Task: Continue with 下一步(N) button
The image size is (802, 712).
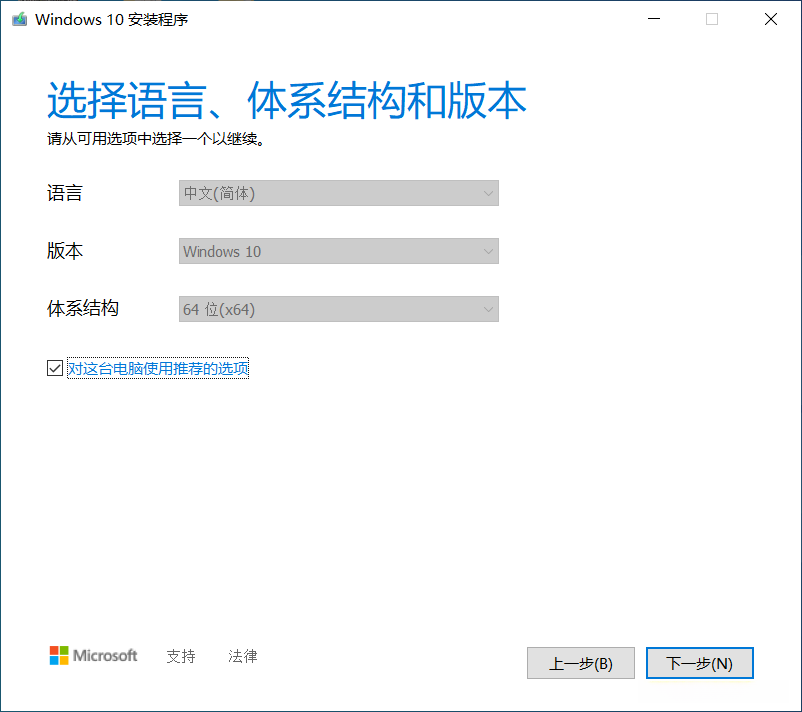Action: click(699, 663)
